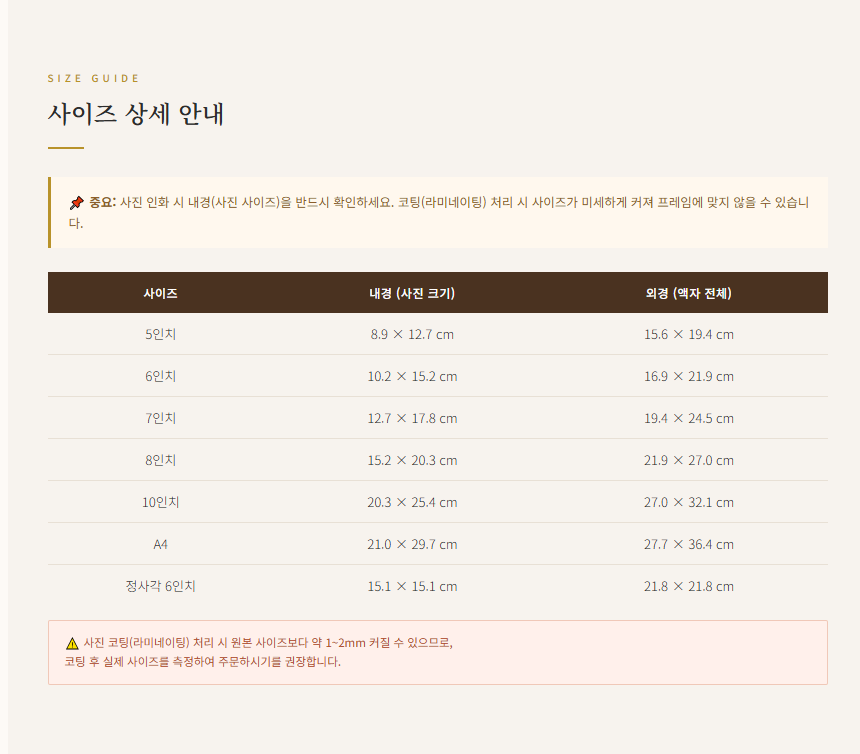
Task: Click the pushpin icon in the important notice
Action: coord(76,203)
